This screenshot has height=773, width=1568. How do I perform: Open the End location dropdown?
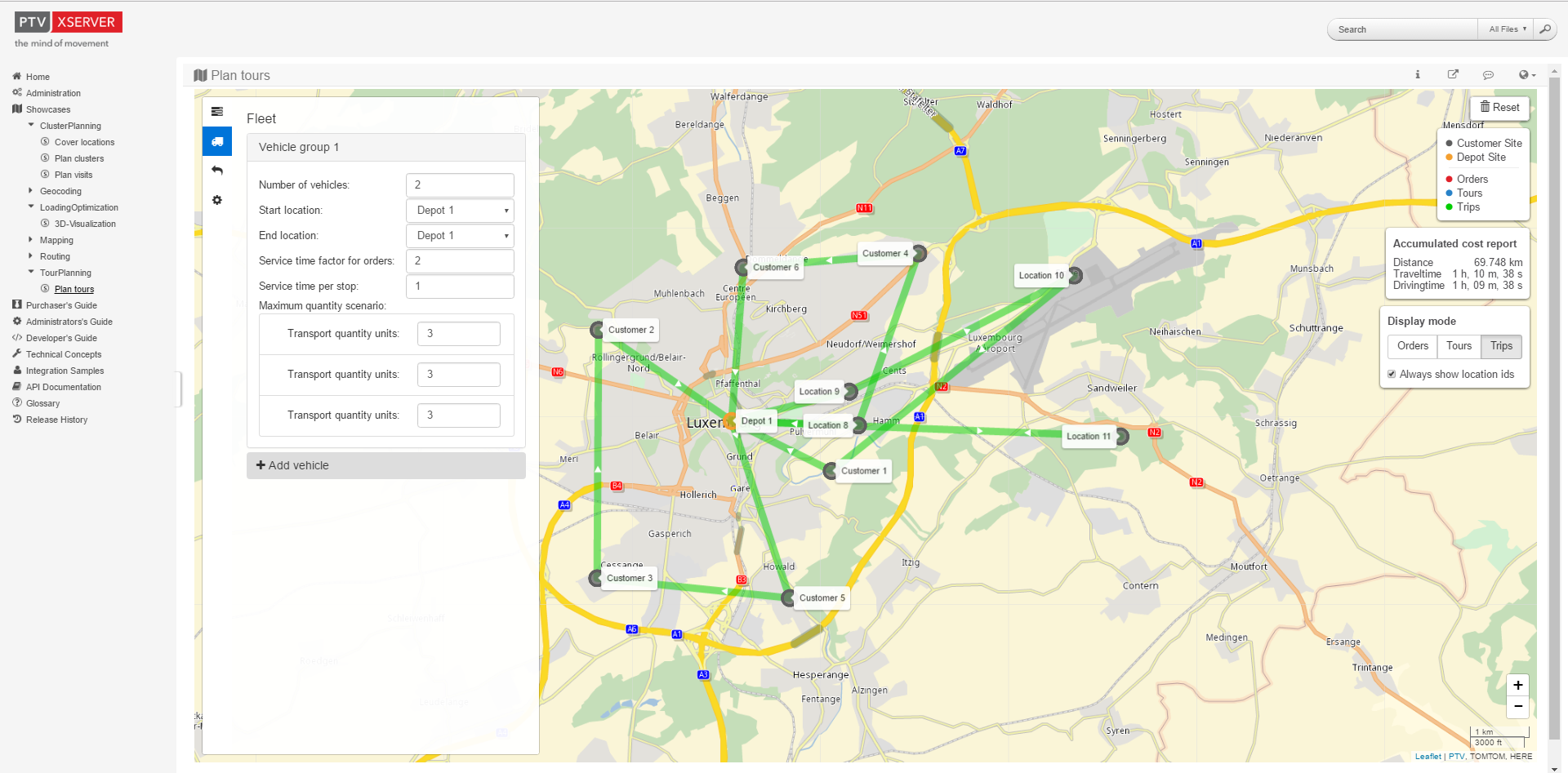tap(460, 236)
